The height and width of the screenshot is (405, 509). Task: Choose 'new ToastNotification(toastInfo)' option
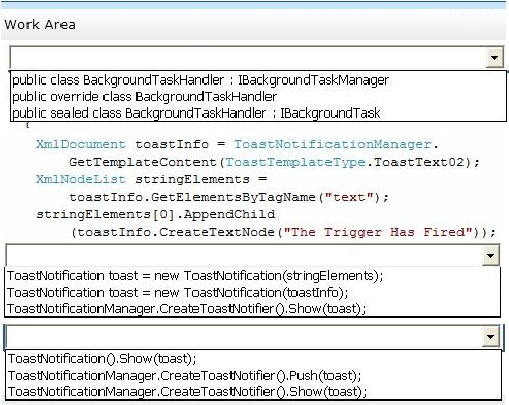[177, 293]
